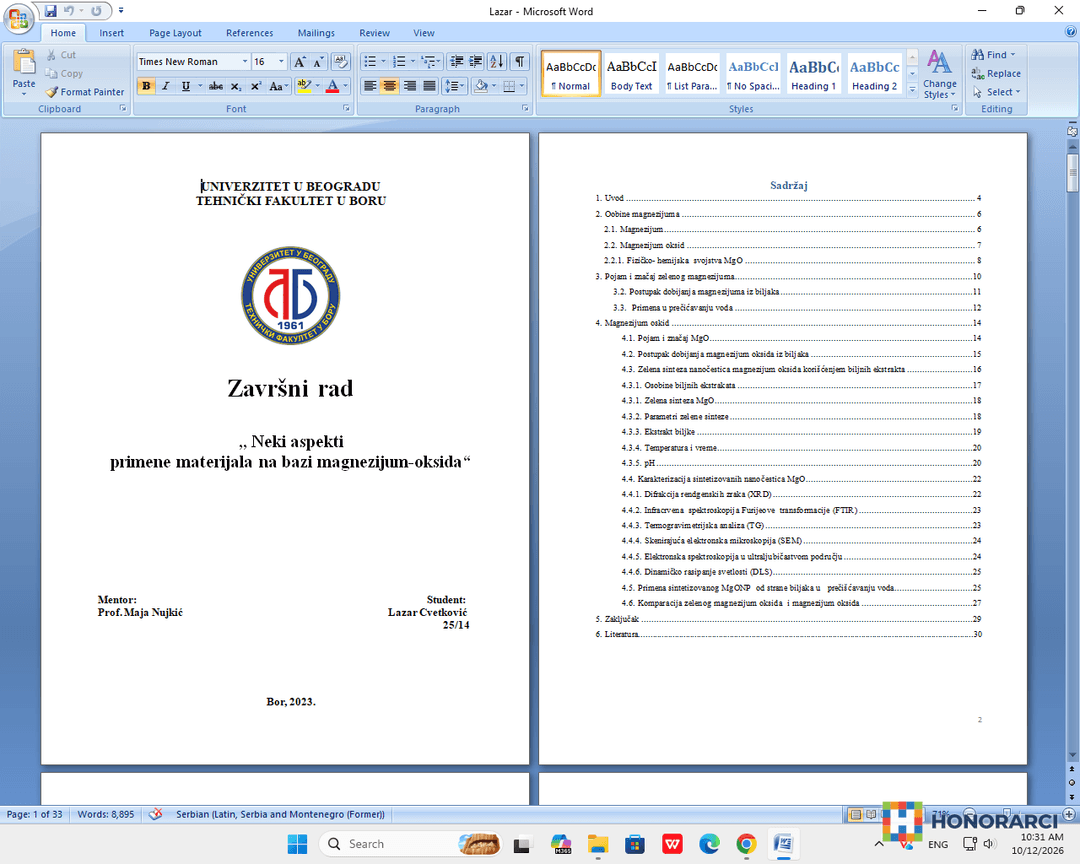Viewport: 1080px width, 864px height.
Task: Click Decrease Indent icon
Action: tap(456, 62)
